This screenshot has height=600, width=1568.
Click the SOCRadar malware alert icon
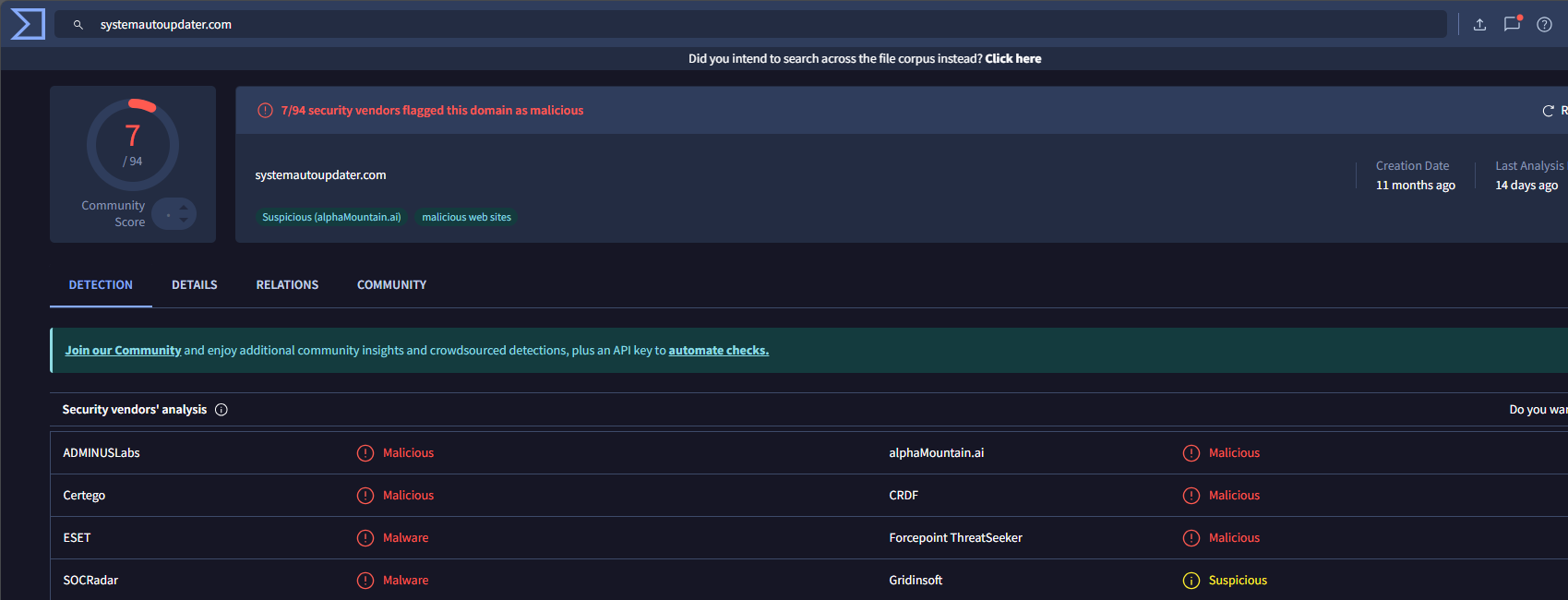(x=365, y=581)
